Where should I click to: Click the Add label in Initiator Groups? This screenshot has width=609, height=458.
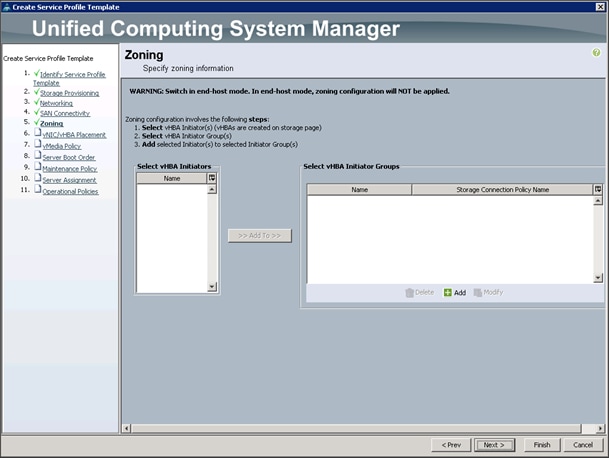coord(460,293)
